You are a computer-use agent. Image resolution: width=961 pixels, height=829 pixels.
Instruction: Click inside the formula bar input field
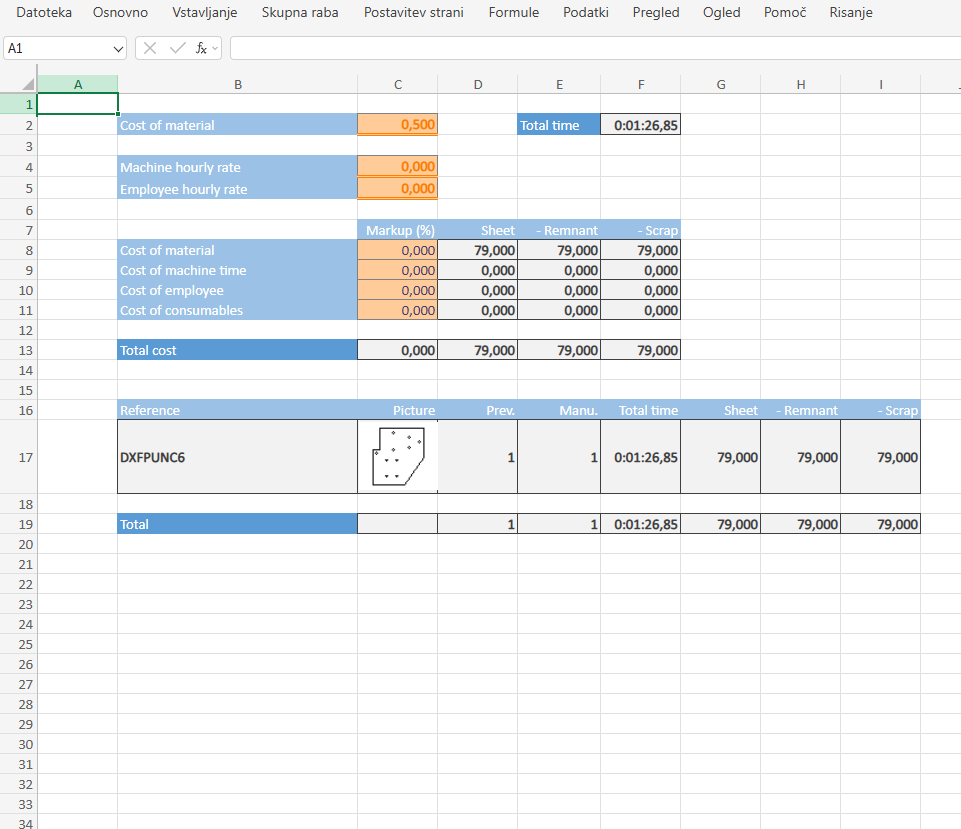coord(590,48)
